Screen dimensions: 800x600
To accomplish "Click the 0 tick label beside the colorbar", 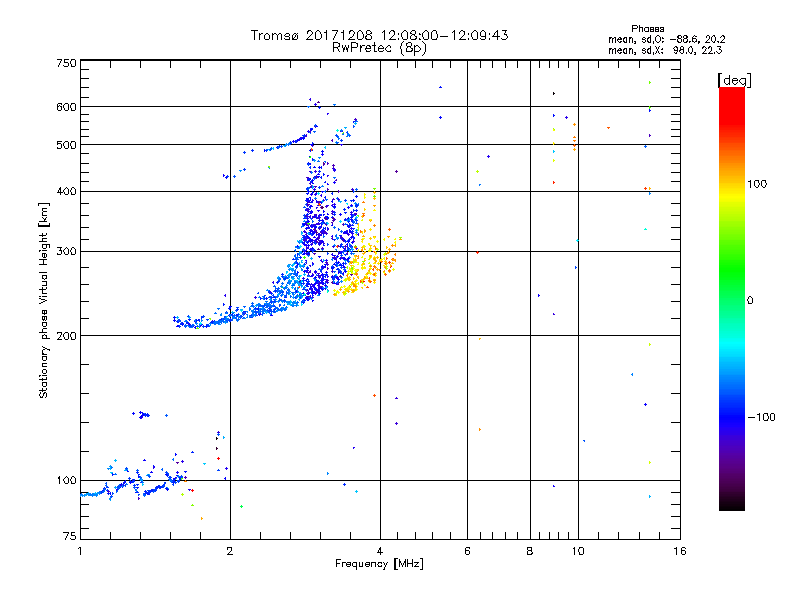I will 749,300.
